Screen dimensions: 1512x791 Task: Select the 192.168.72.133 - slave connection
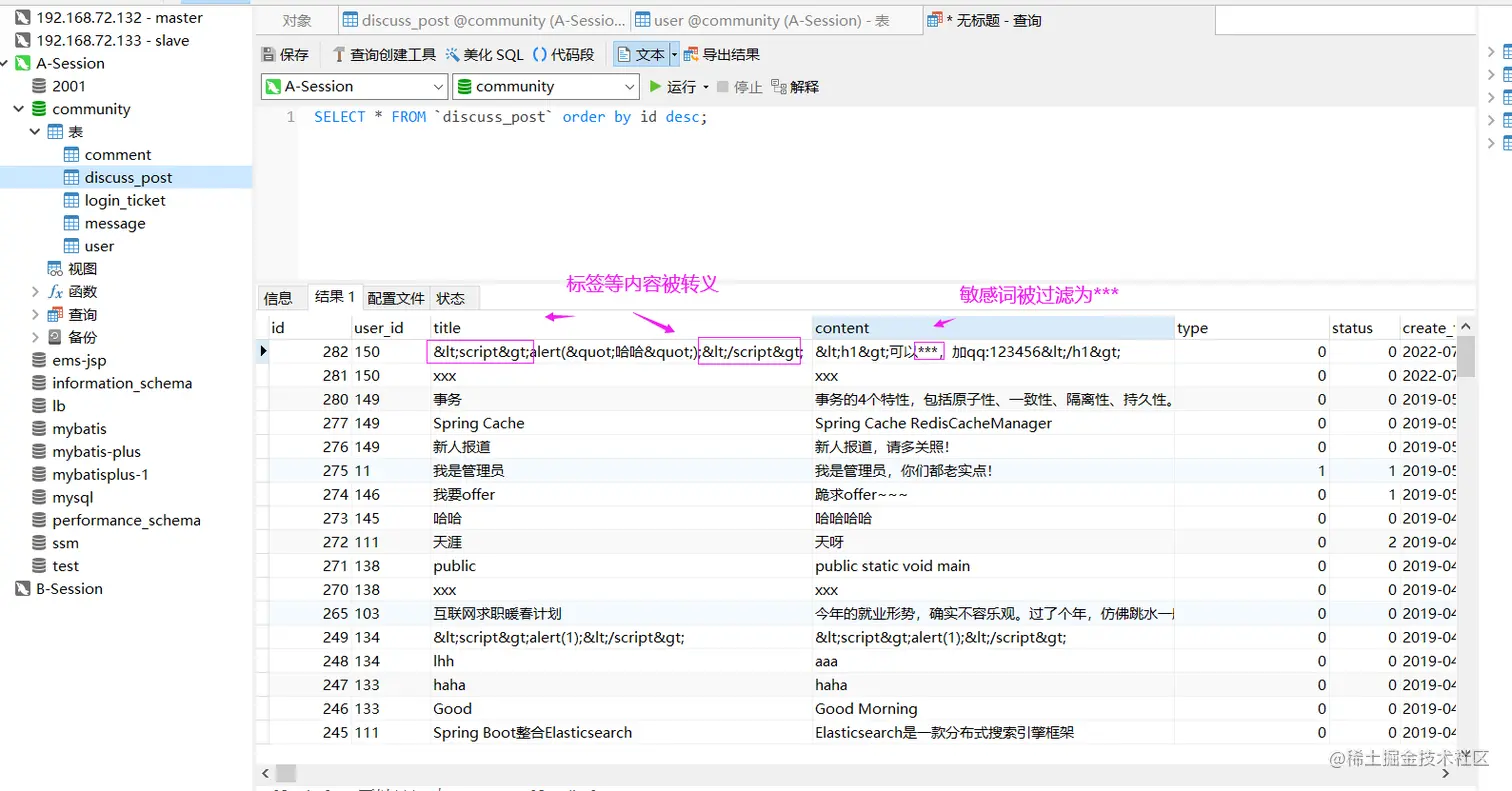[102, 41]
